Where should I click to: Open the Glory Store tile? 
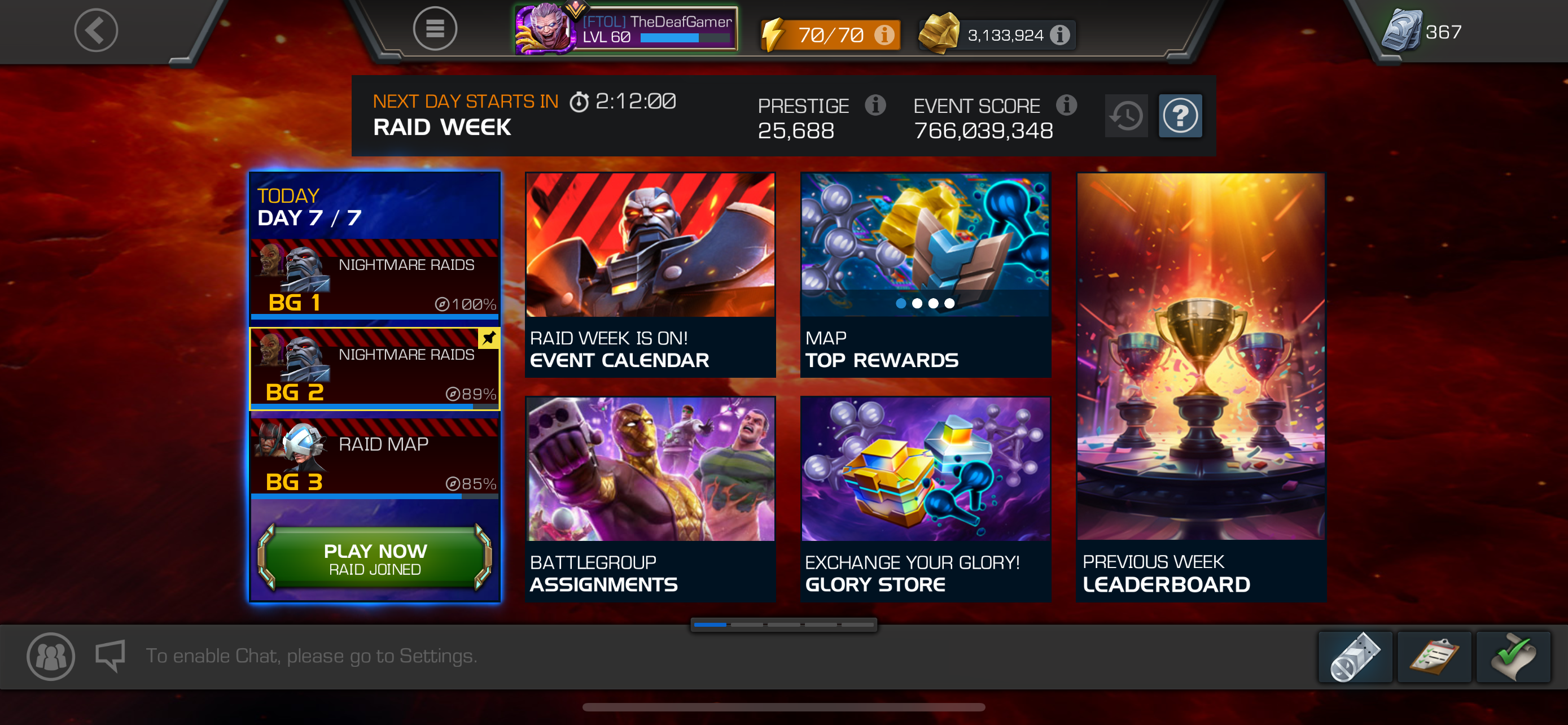(925, 499)
